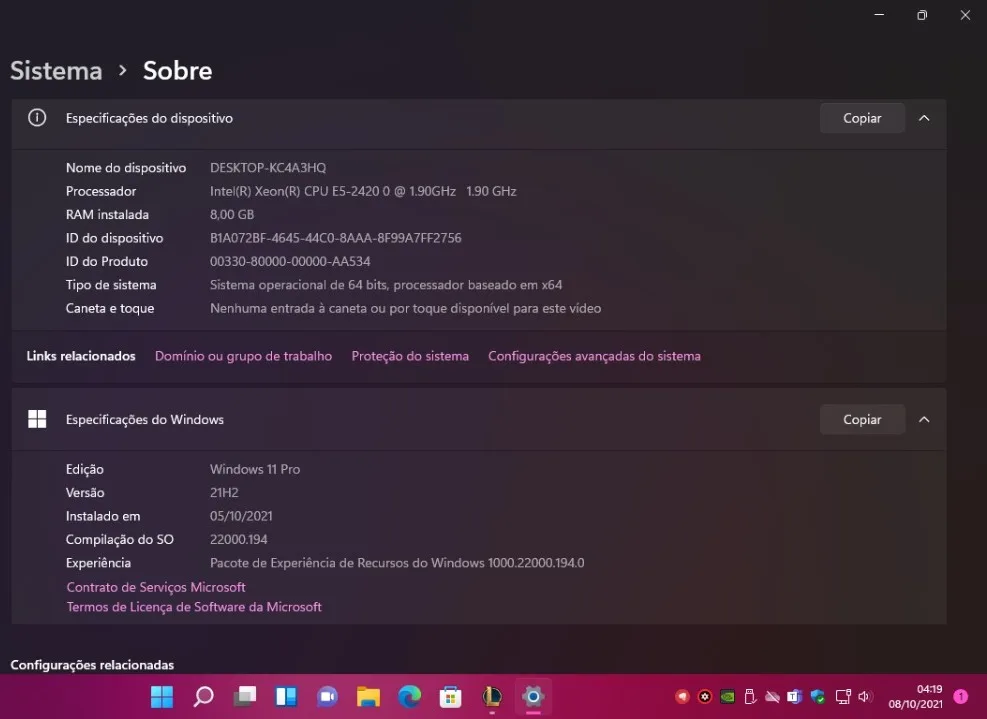Select the Intel Xeon processor value
This screenshot has height=719, width=987.
click(363, 191)
